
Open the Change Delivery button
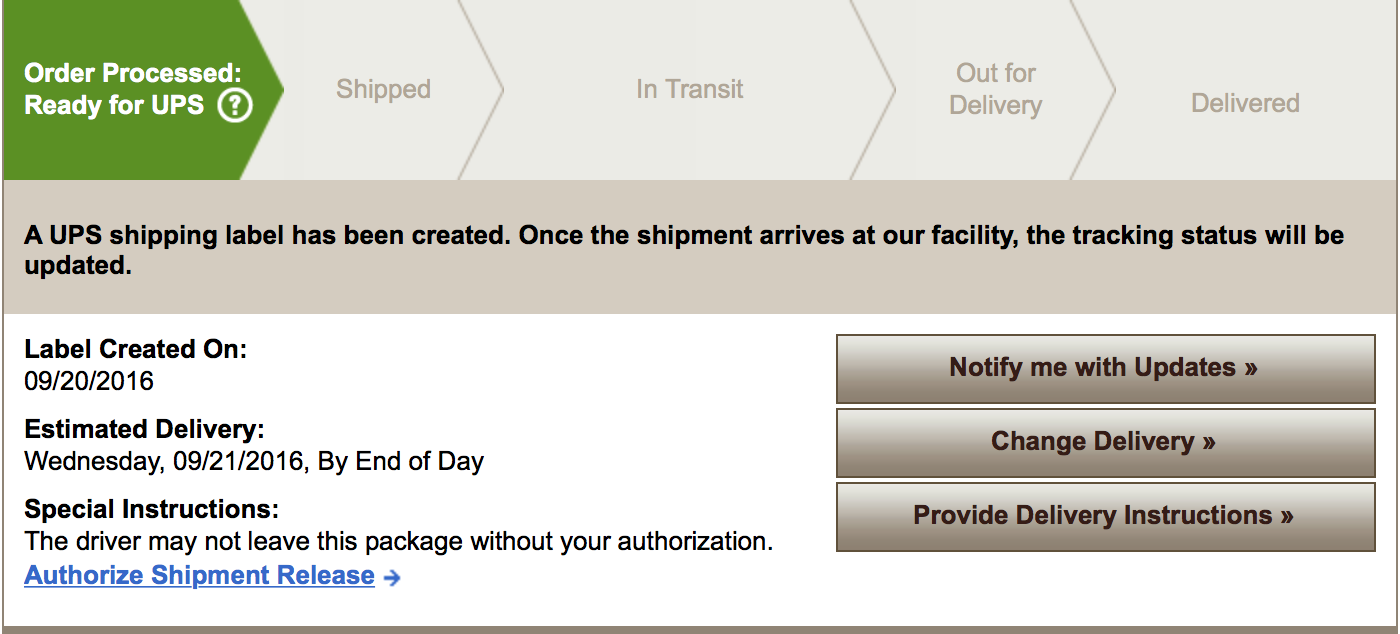pos(1105,442)
